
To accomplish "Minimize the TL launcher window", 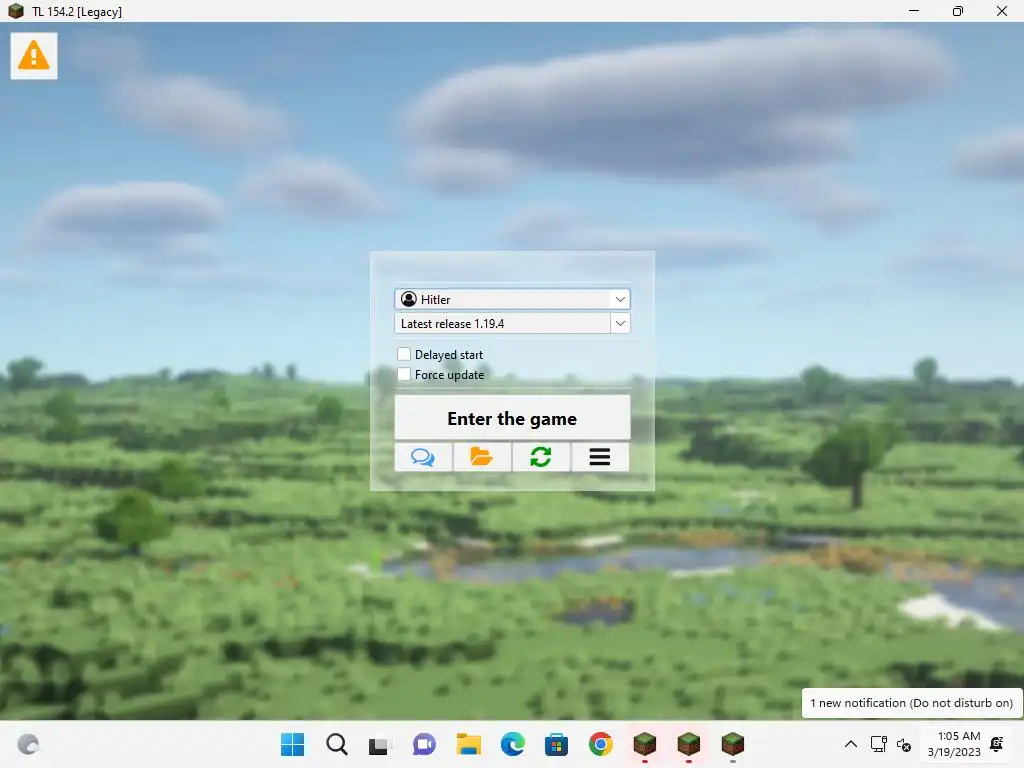I will pyautogui.click(x=914, y=11).
